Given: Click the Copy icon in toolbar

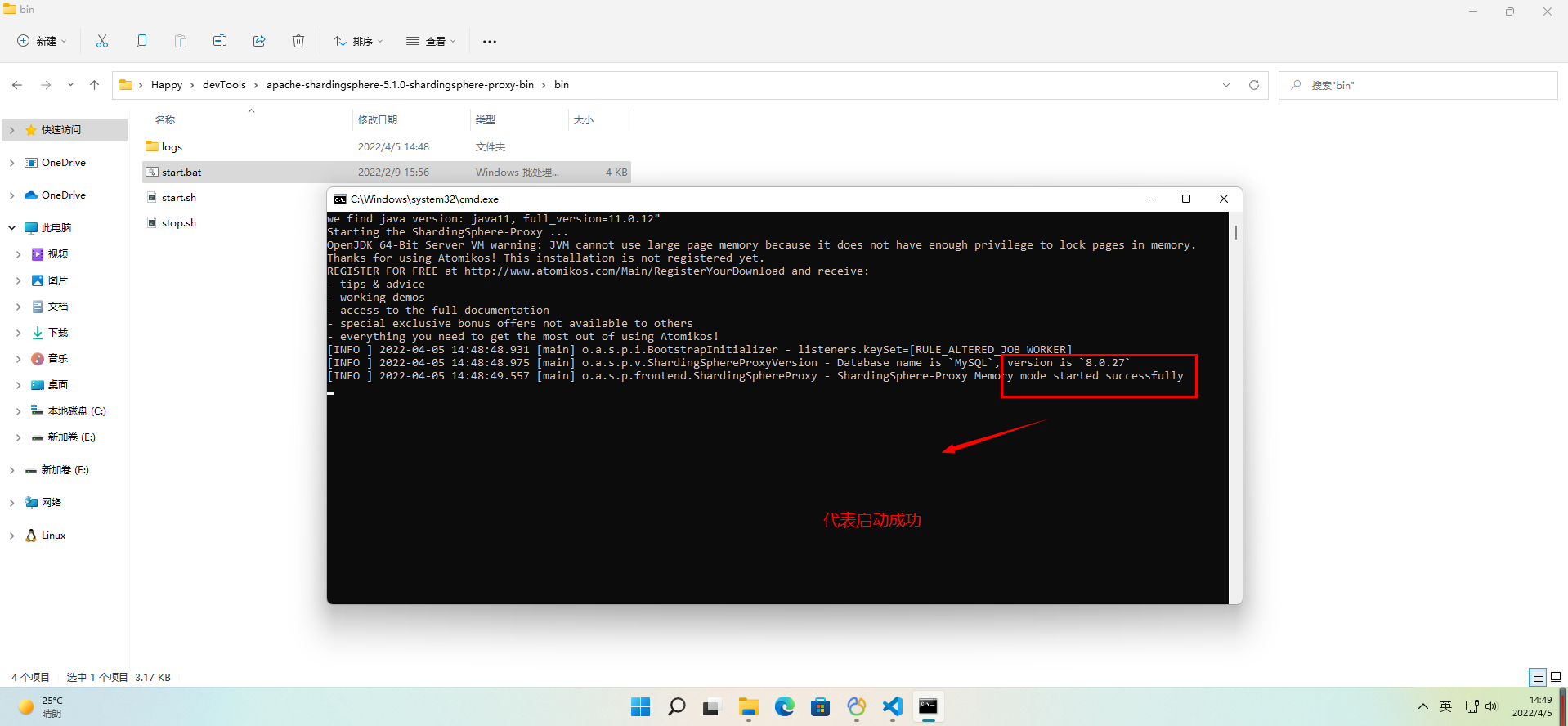Looking at the screenshot, I should [x=141, y=41].
